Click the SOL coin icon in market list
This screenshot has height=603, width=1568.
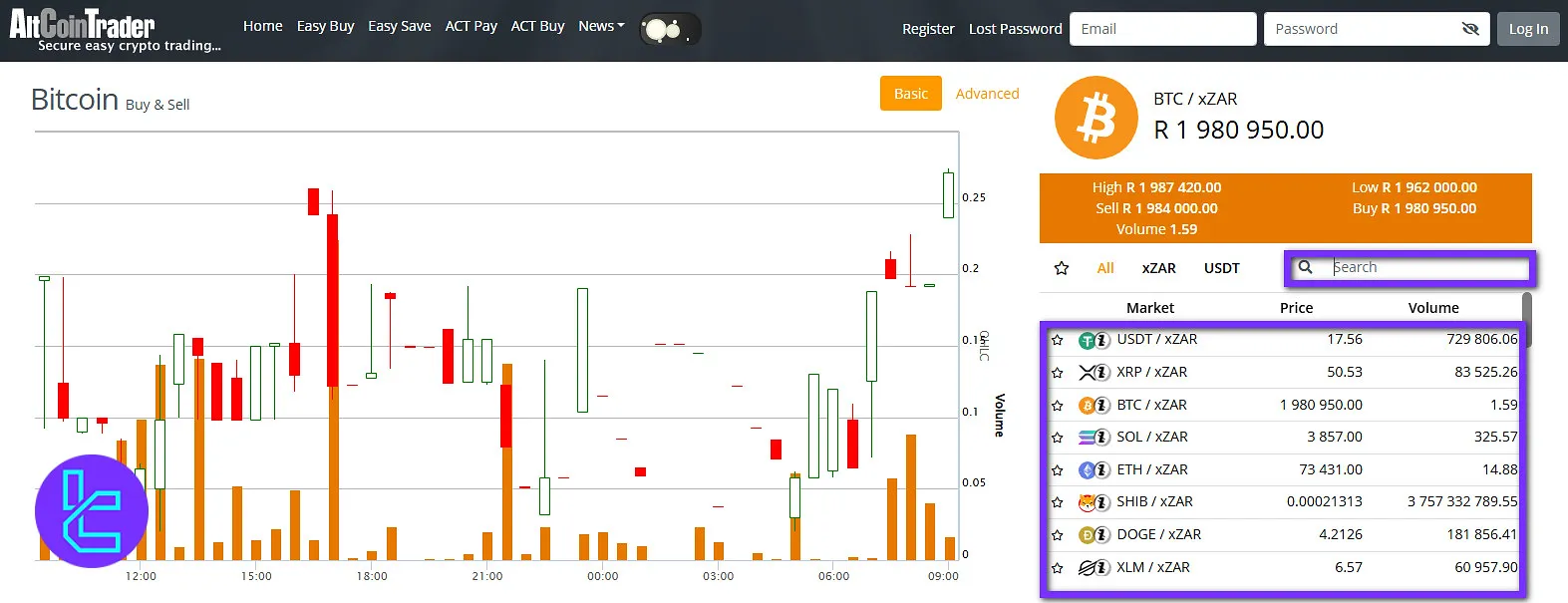[1088, 438]
